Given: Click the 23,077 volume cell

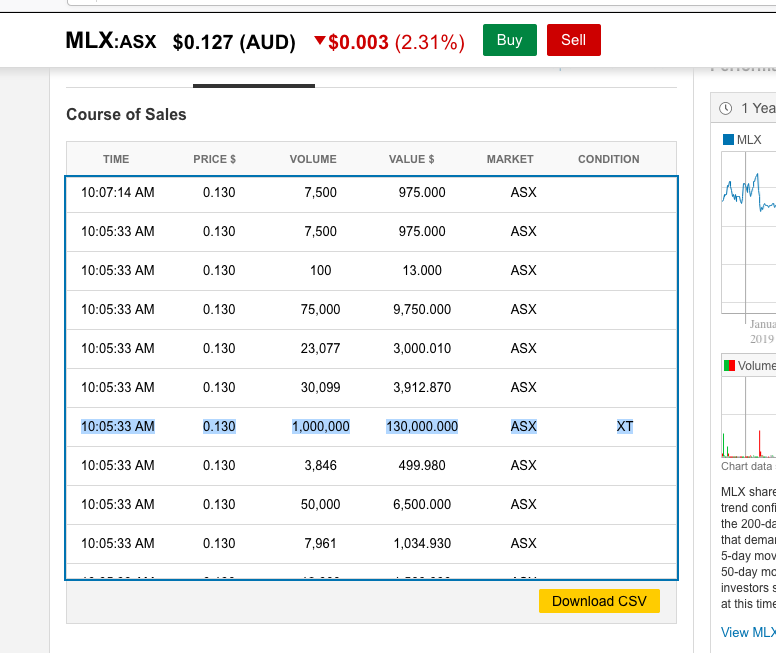Looking at the screenshot, I should point(321,349).
